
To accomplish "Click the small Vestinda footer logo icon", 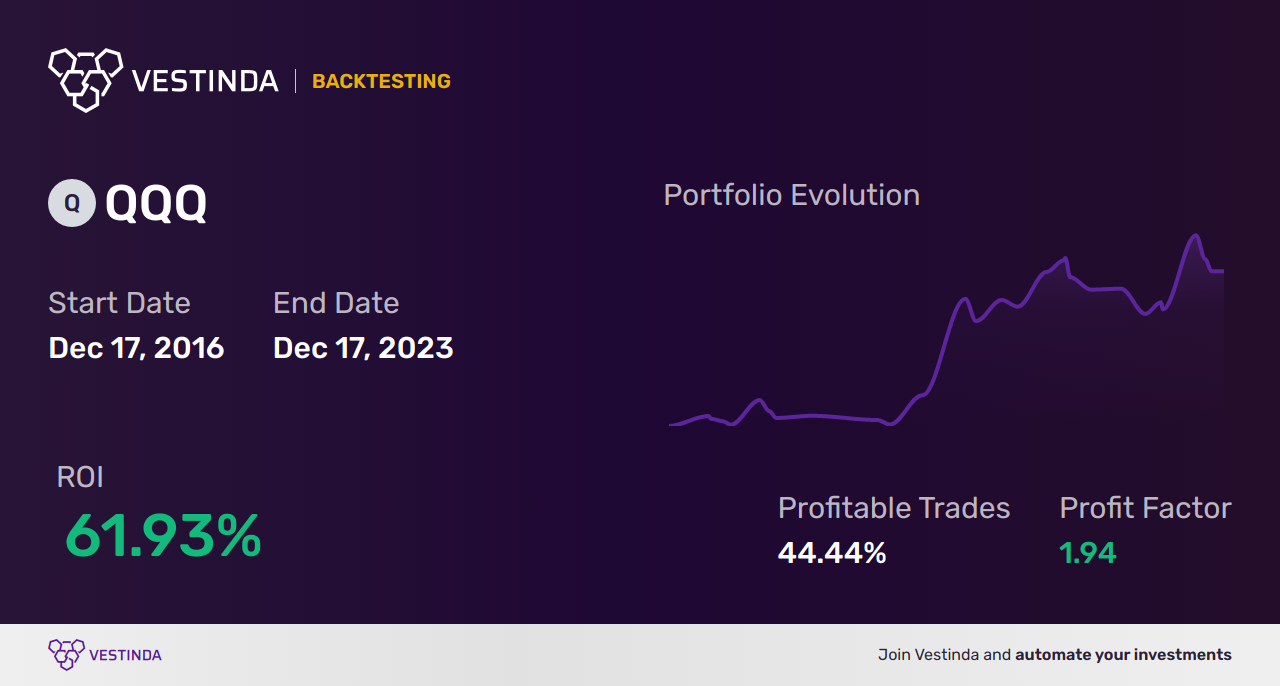I will [66, 654].
